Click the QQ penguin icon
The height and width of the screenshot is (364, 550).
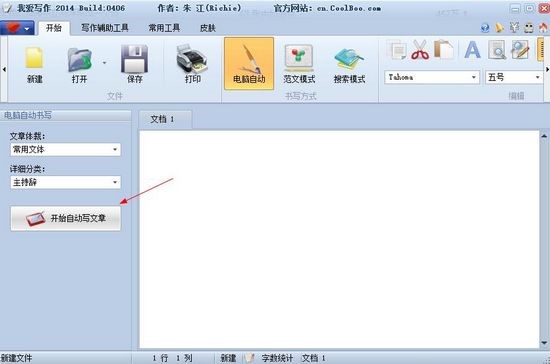coord(529,28)
